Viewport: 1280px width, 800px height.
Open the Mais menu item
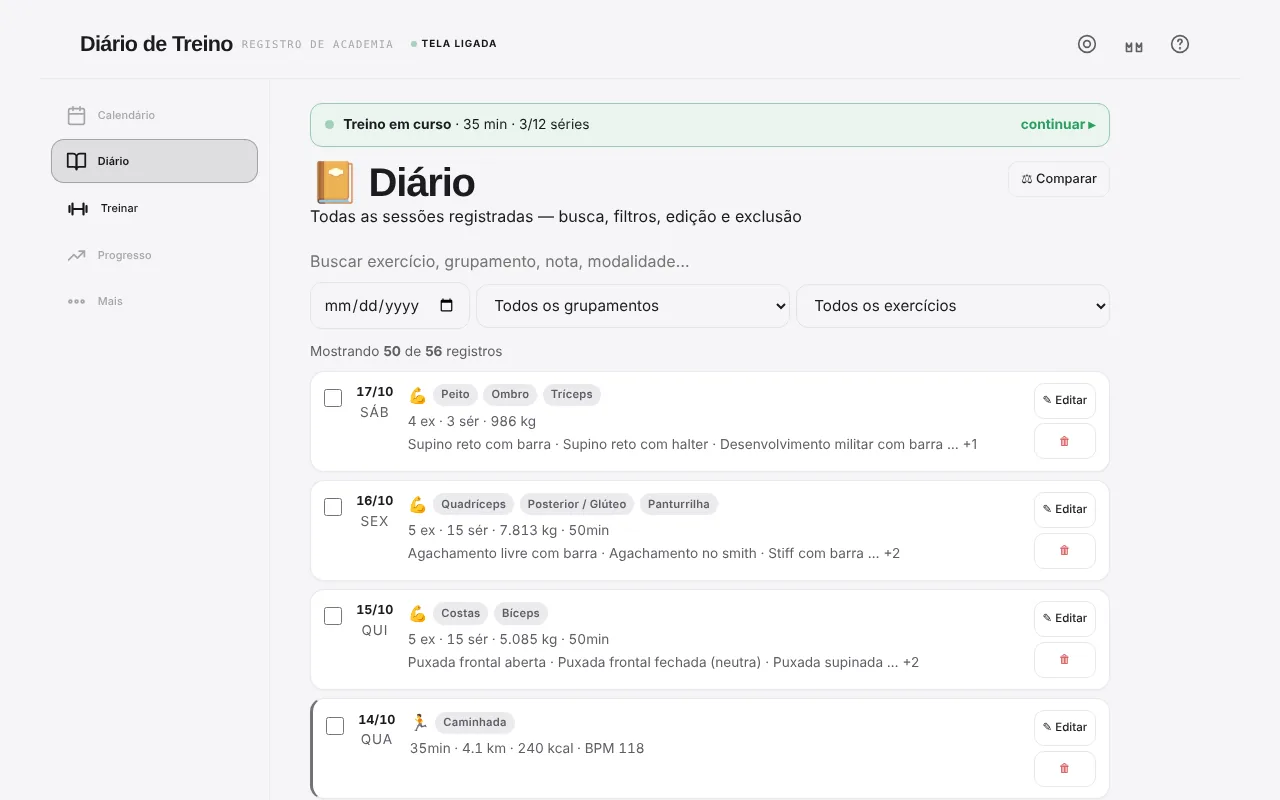[154, 301]
